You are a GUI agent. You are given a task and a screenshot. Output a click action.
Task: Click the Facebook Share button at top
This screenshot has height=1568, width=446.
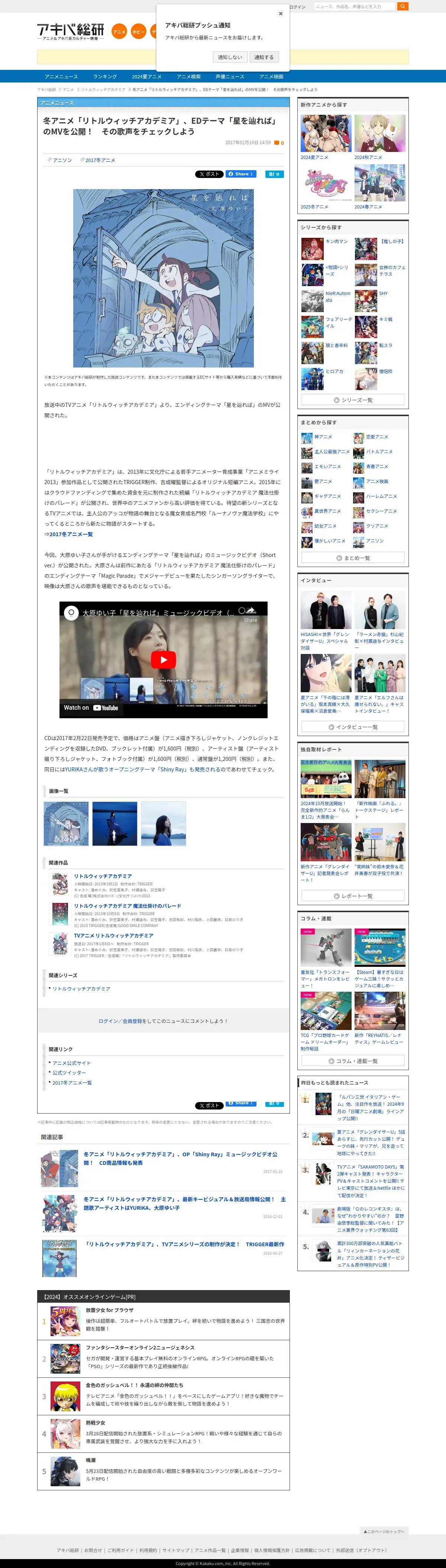click(x=241, y=174)
